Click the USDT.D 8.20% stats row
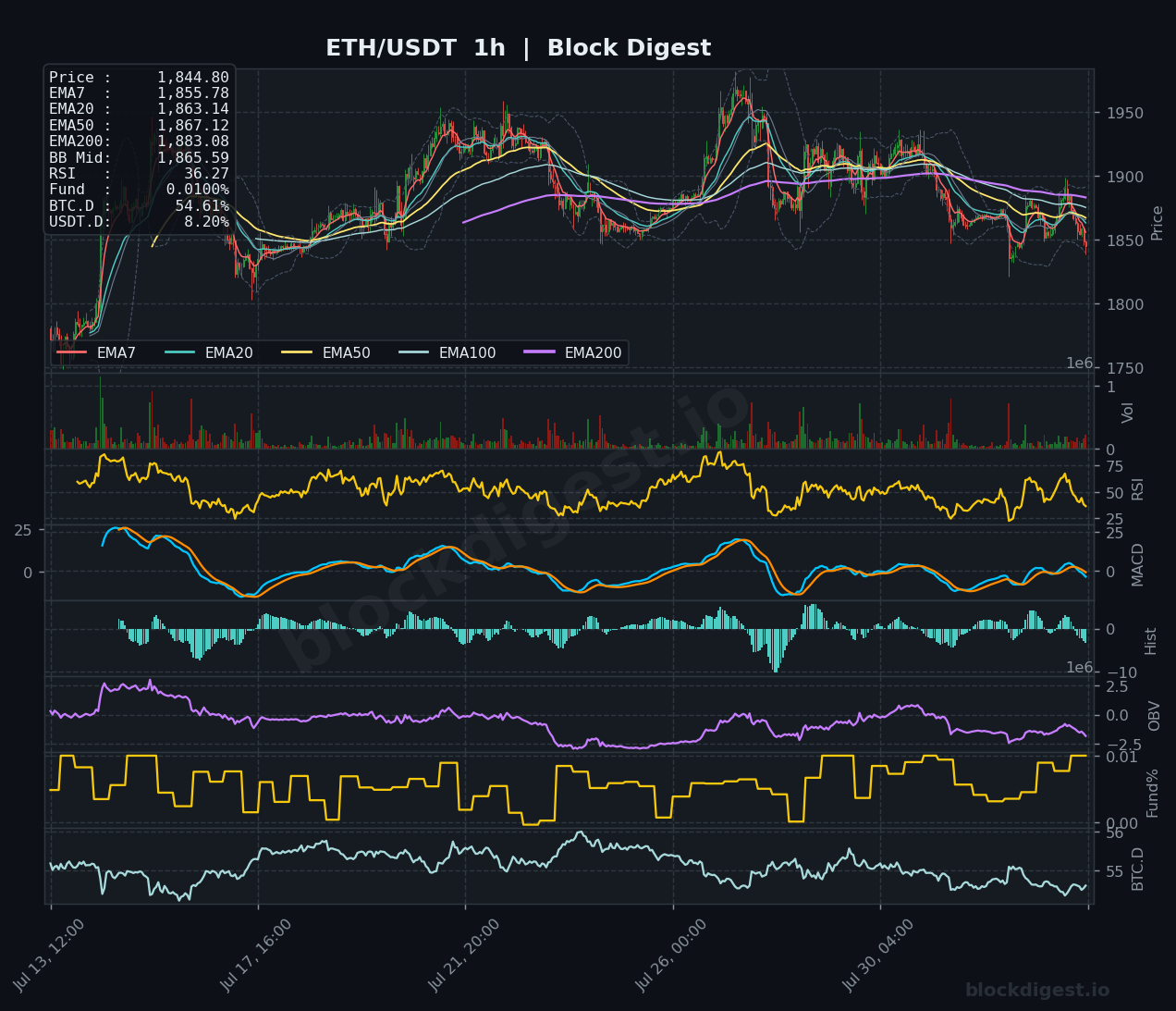 (x=139, y=222)
